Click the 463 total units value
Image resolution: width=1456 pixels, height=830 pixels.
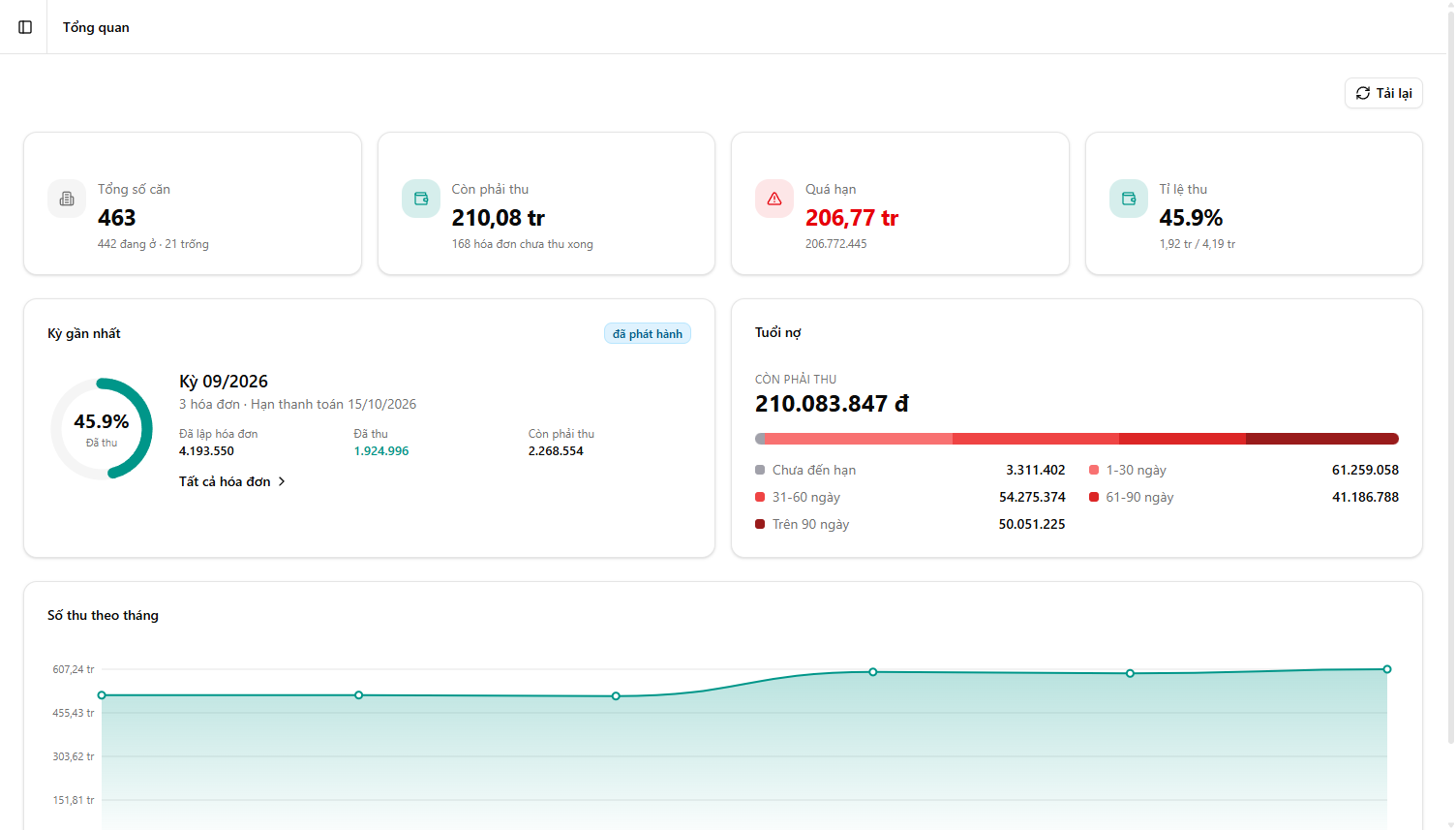[117, 218]
